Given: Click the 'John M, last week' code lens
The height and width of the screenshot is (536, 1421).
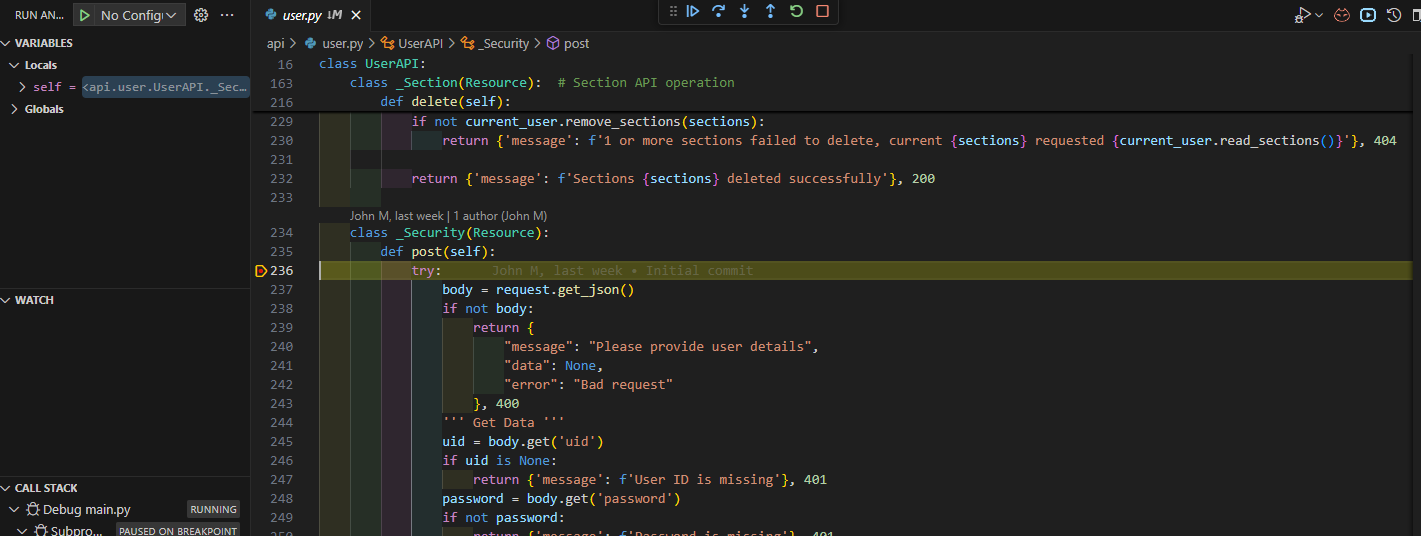Looking at the screenshot, I should 448,215.
